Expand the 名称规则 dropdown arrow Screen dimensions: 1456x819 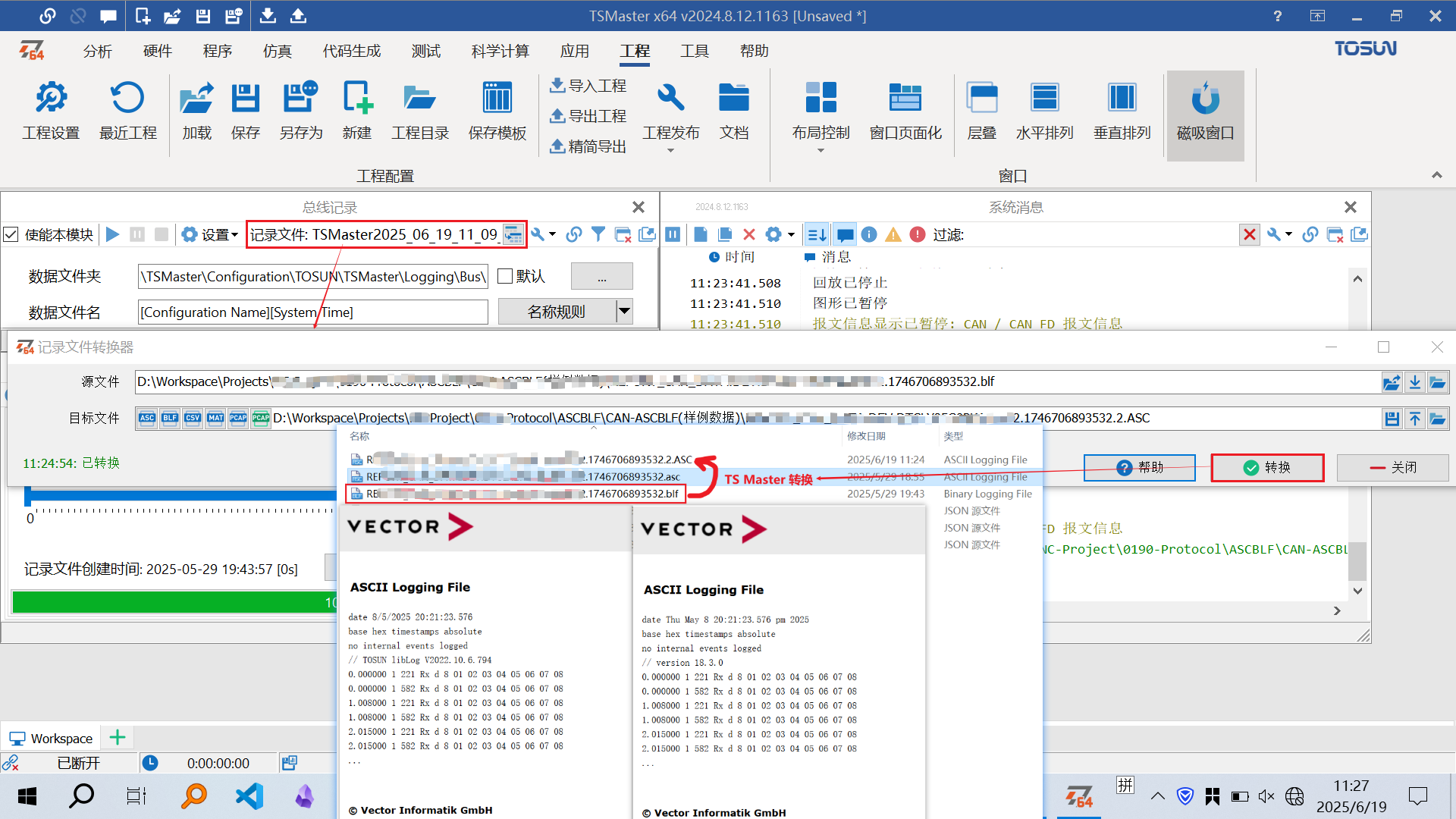(x=624, y=311)
